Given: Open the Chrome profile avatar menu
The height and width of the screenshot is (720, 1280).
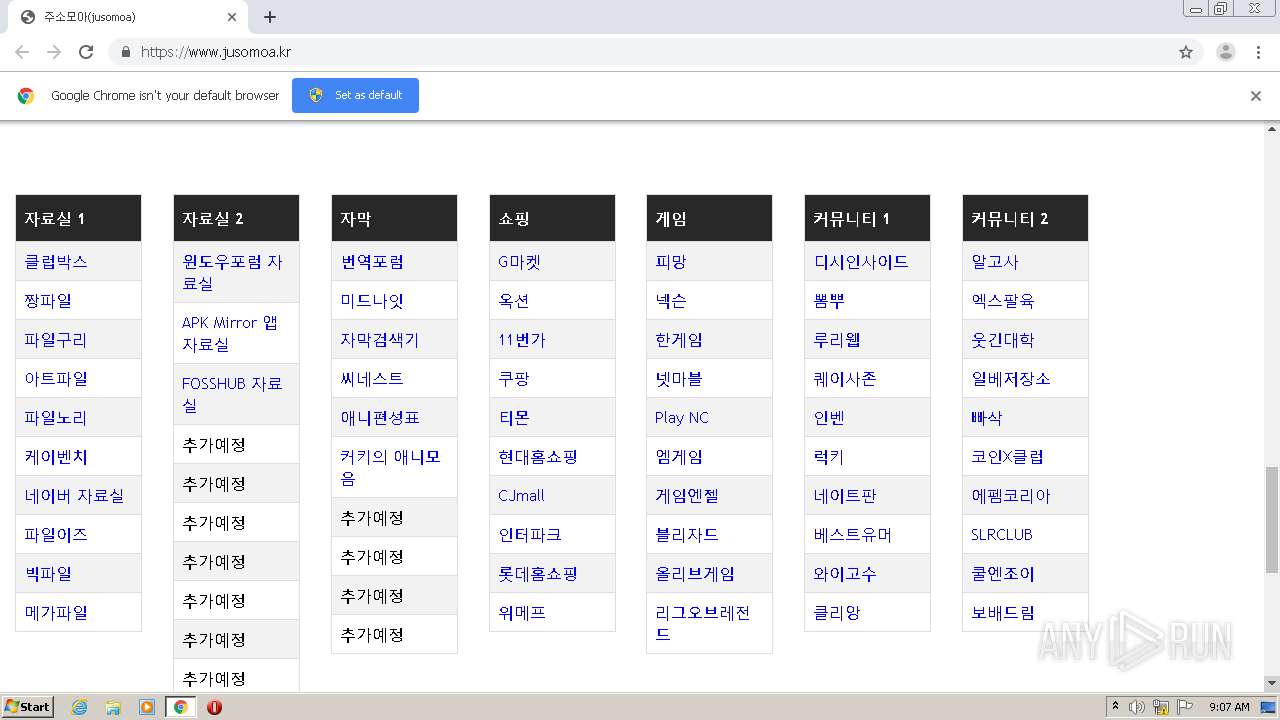Looking at the screenshot, I should (1225, 52).
